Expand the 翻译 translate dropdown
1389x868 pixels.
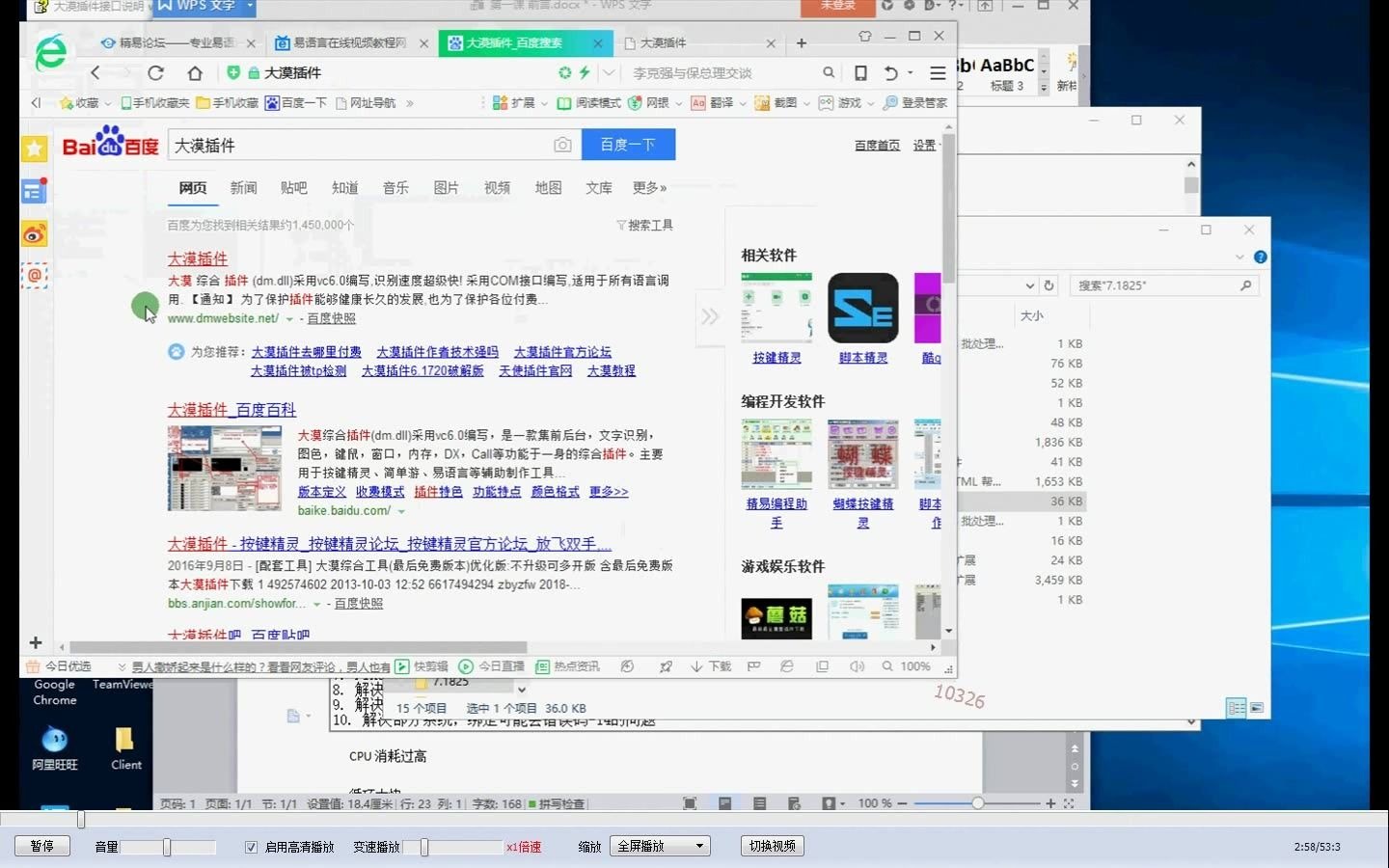pos(743,103)
